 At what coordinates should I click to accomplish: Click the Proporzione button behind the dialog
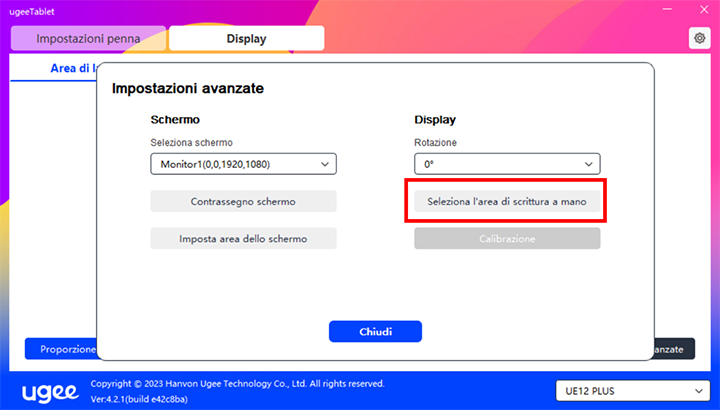[x=62, y=349]
